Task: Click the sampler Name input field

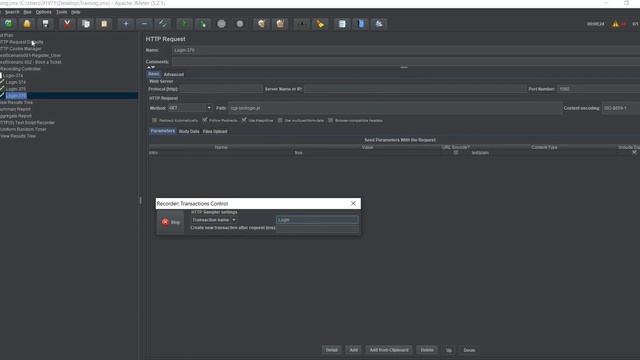Action: pos(406,50)
